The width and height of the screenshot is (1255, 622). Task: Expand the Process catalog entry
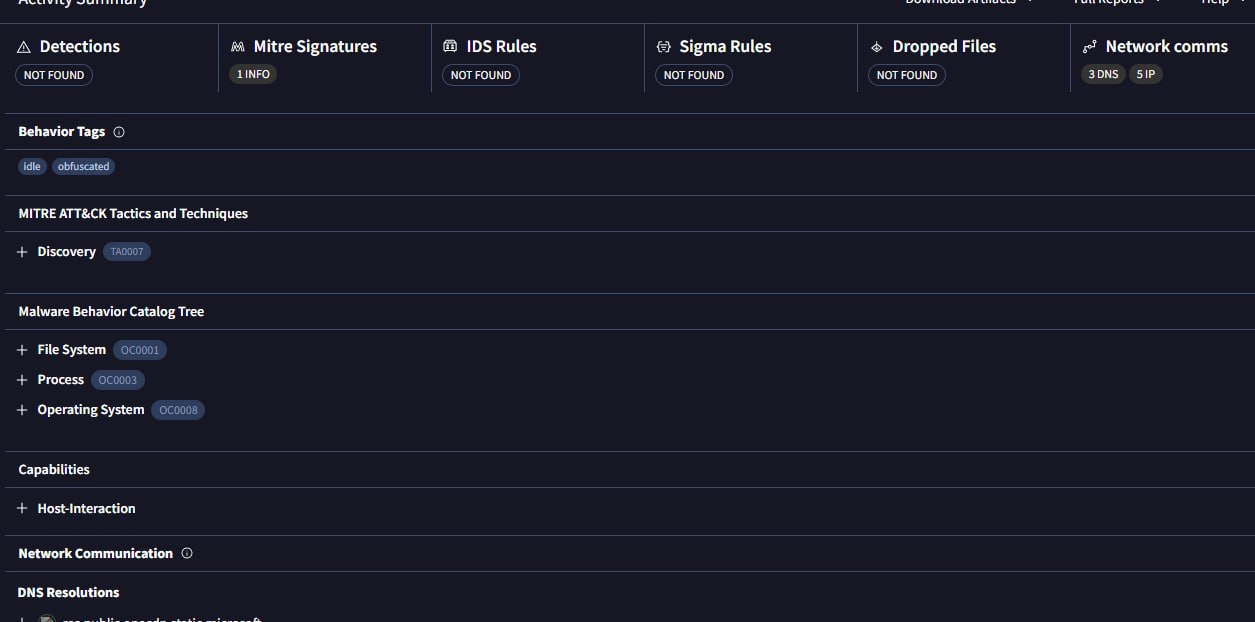click(22, 380)
